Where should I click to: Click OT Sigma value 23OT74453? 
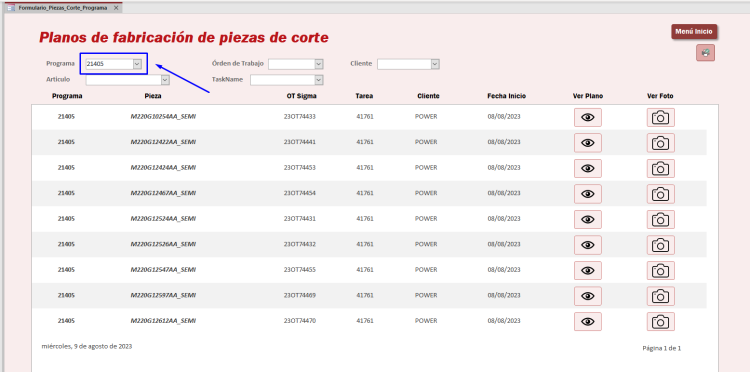click(299, 167)
